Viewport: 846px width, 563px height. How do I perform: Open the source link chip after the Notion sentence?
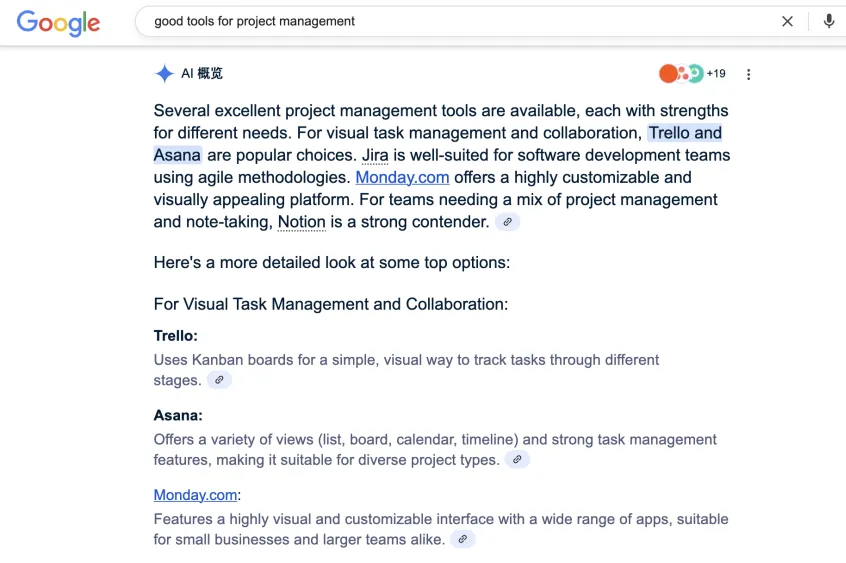508,222
